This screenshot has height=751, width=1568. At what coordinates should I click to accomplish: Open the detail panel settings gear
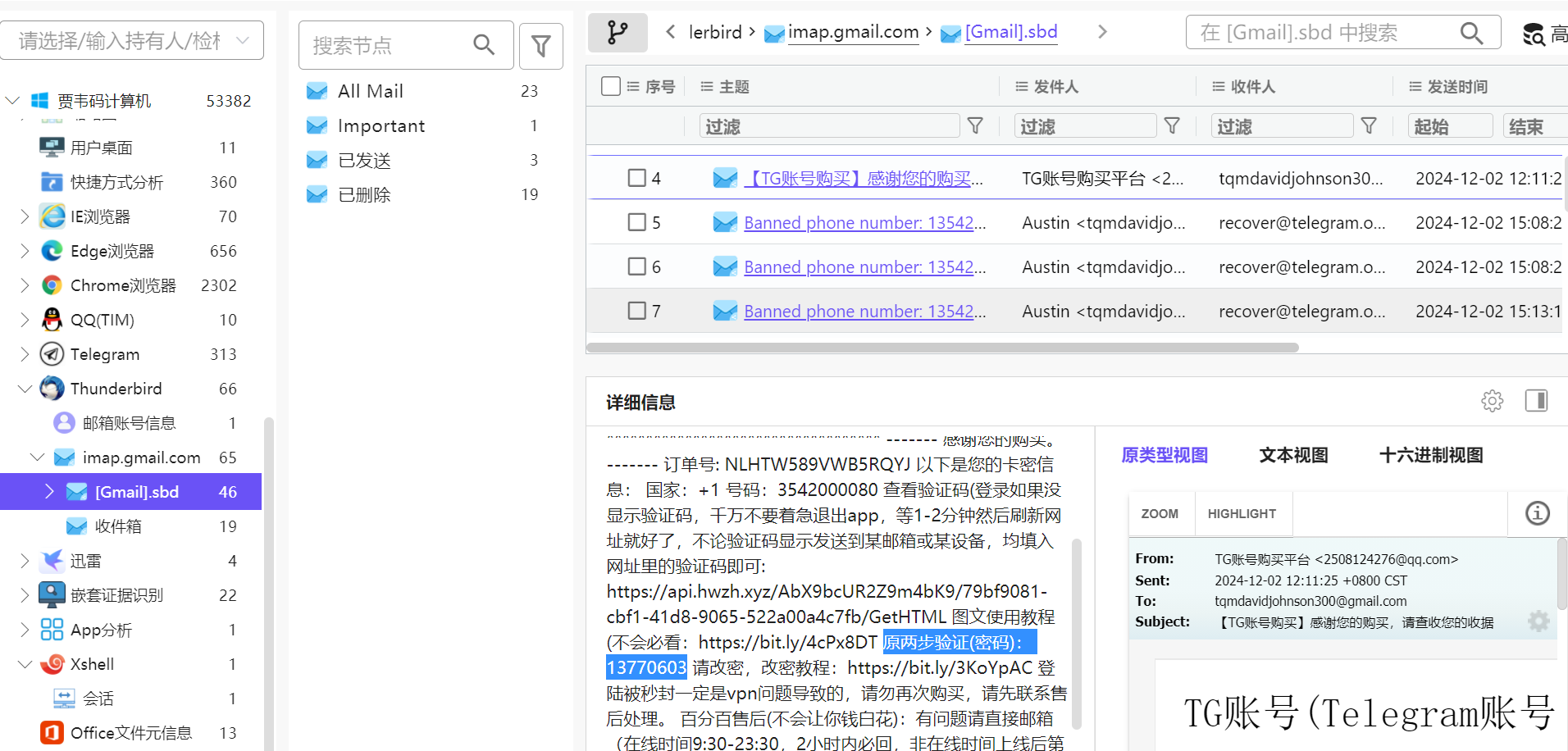(x=1492, y=401)
